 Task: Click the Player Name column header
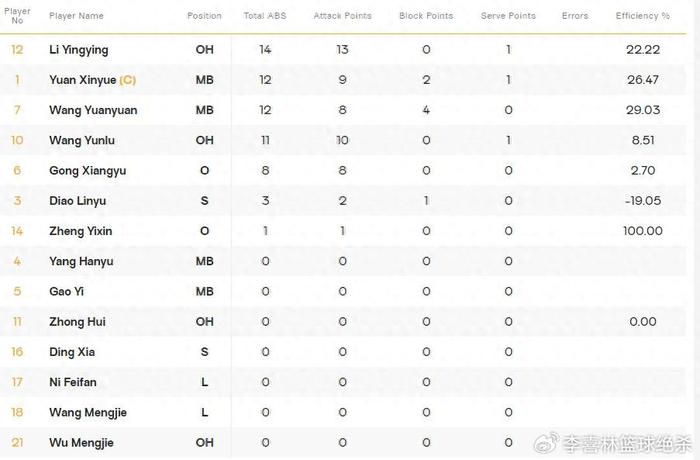click(76, 16)
